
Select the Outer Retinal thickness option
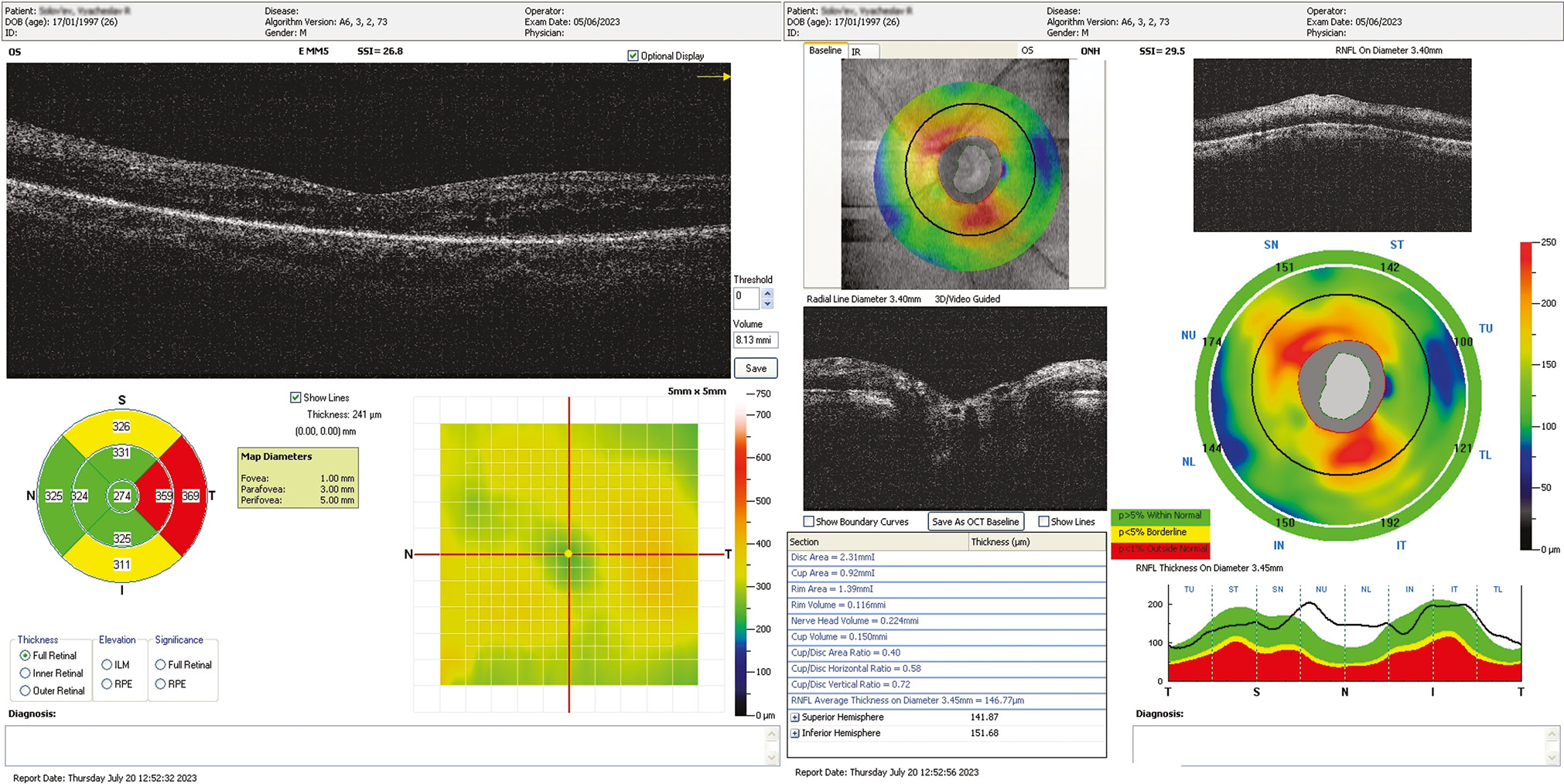tap(26, 691)
